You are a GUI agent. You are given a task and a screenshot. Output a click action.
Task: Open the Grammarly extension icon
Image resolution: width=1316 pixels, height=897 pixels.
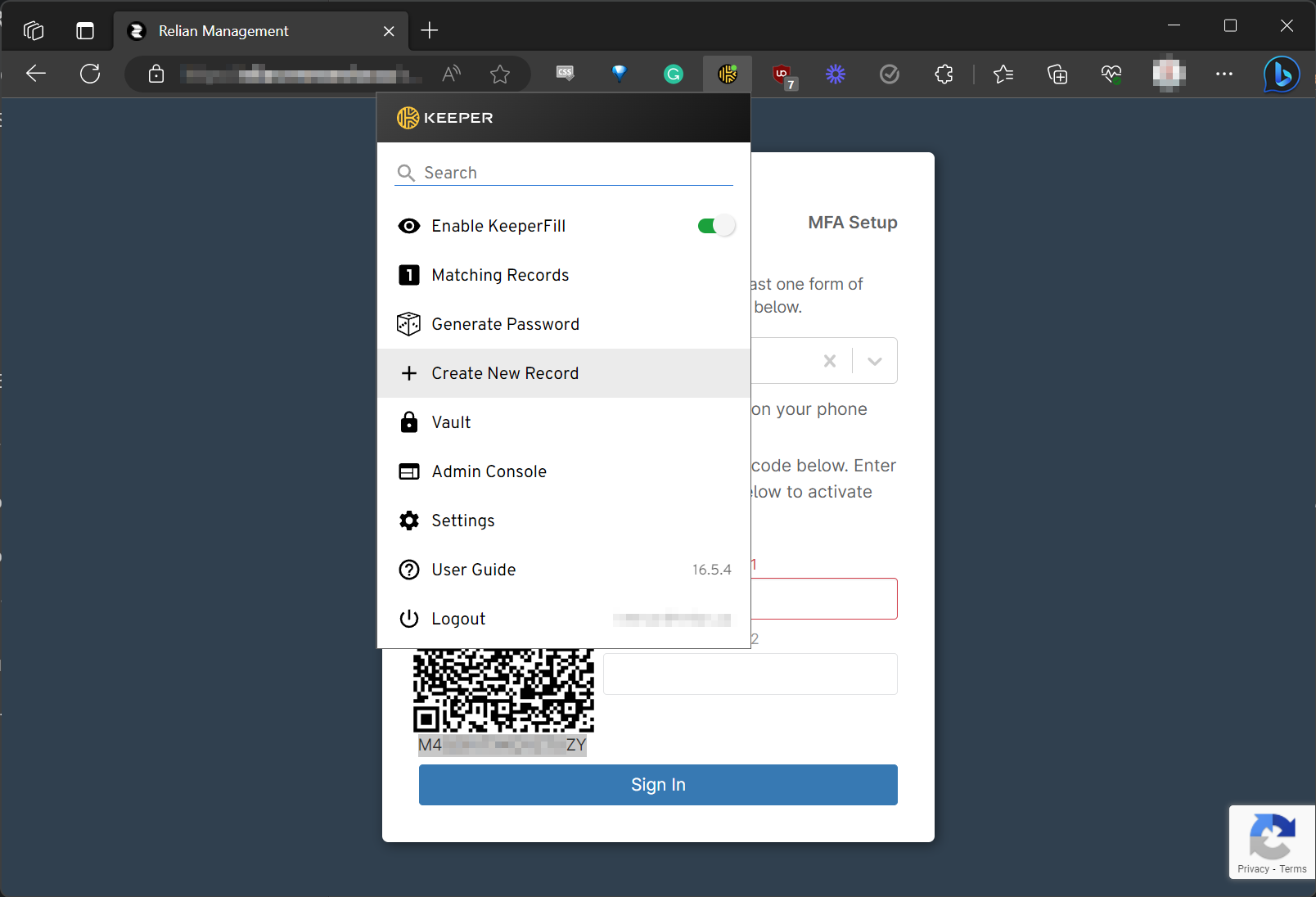[x=673, y=74]
